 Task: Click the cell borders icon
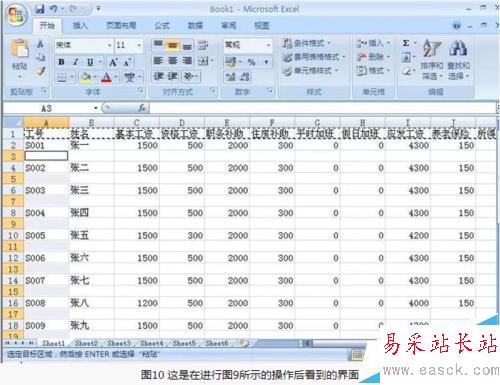point(62,77)
